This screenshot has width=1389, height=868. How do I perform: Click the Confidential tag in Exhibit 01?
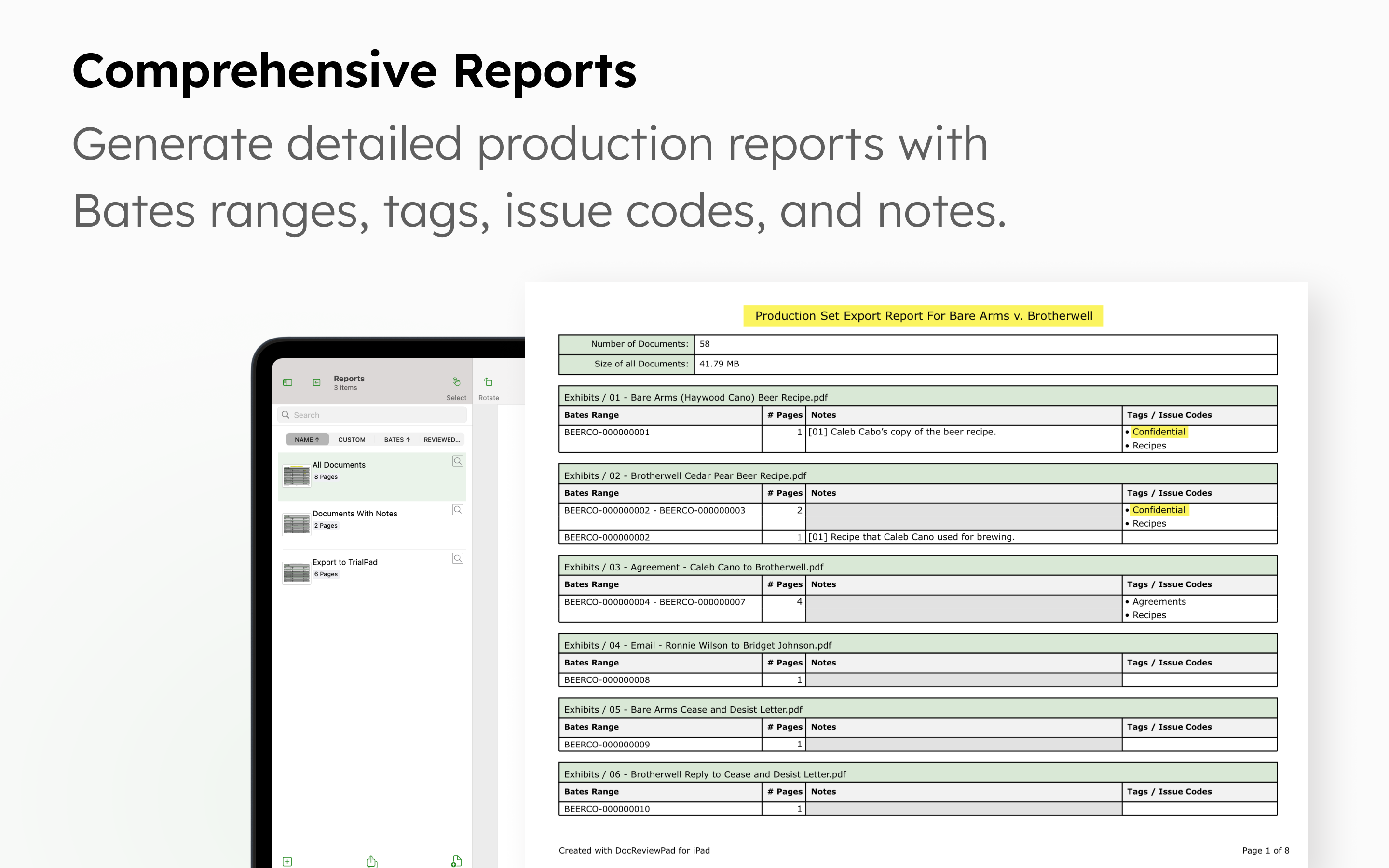[1158, 432]
